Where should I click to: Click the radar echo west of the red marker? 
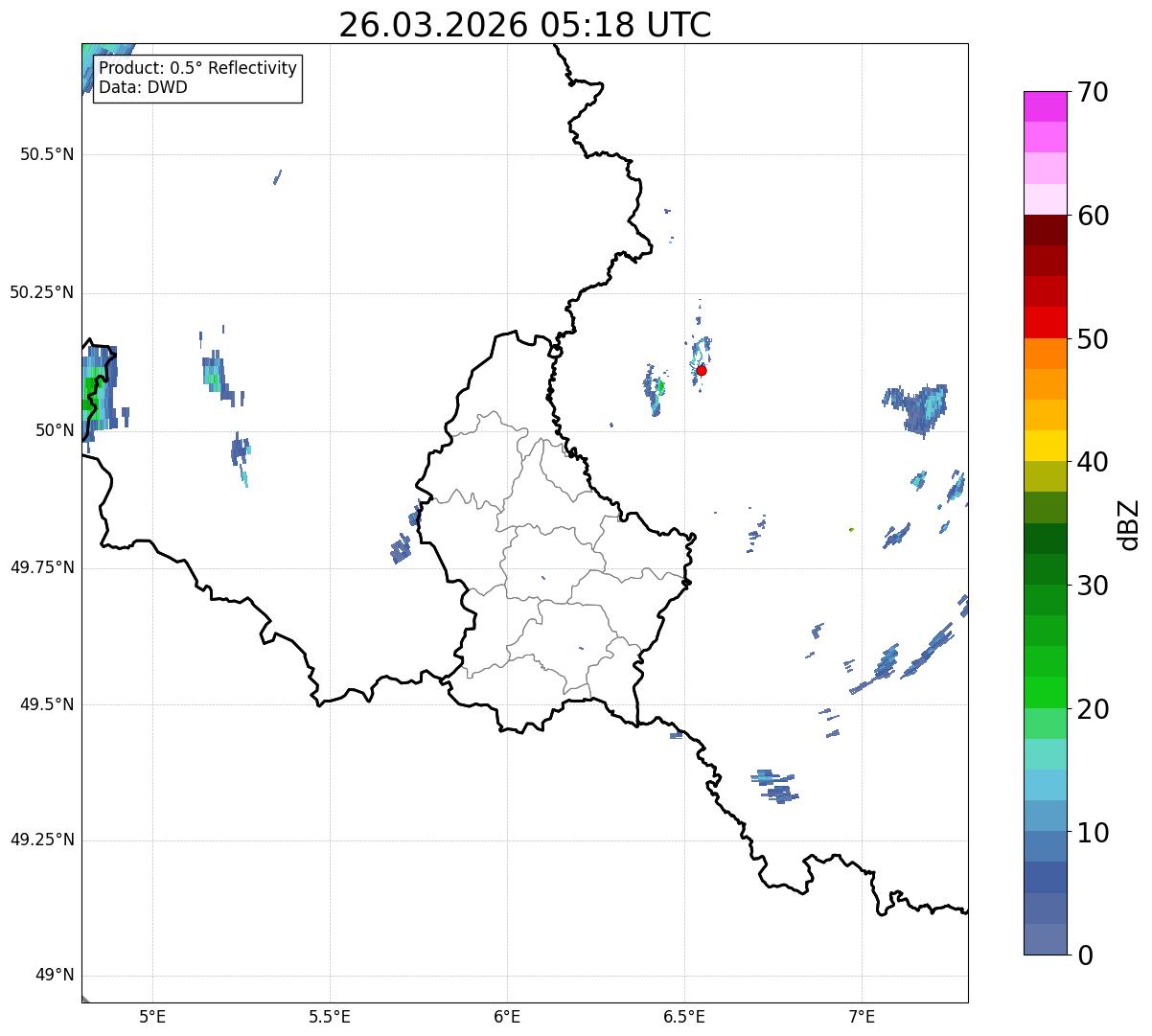click(x=654, y=390)
